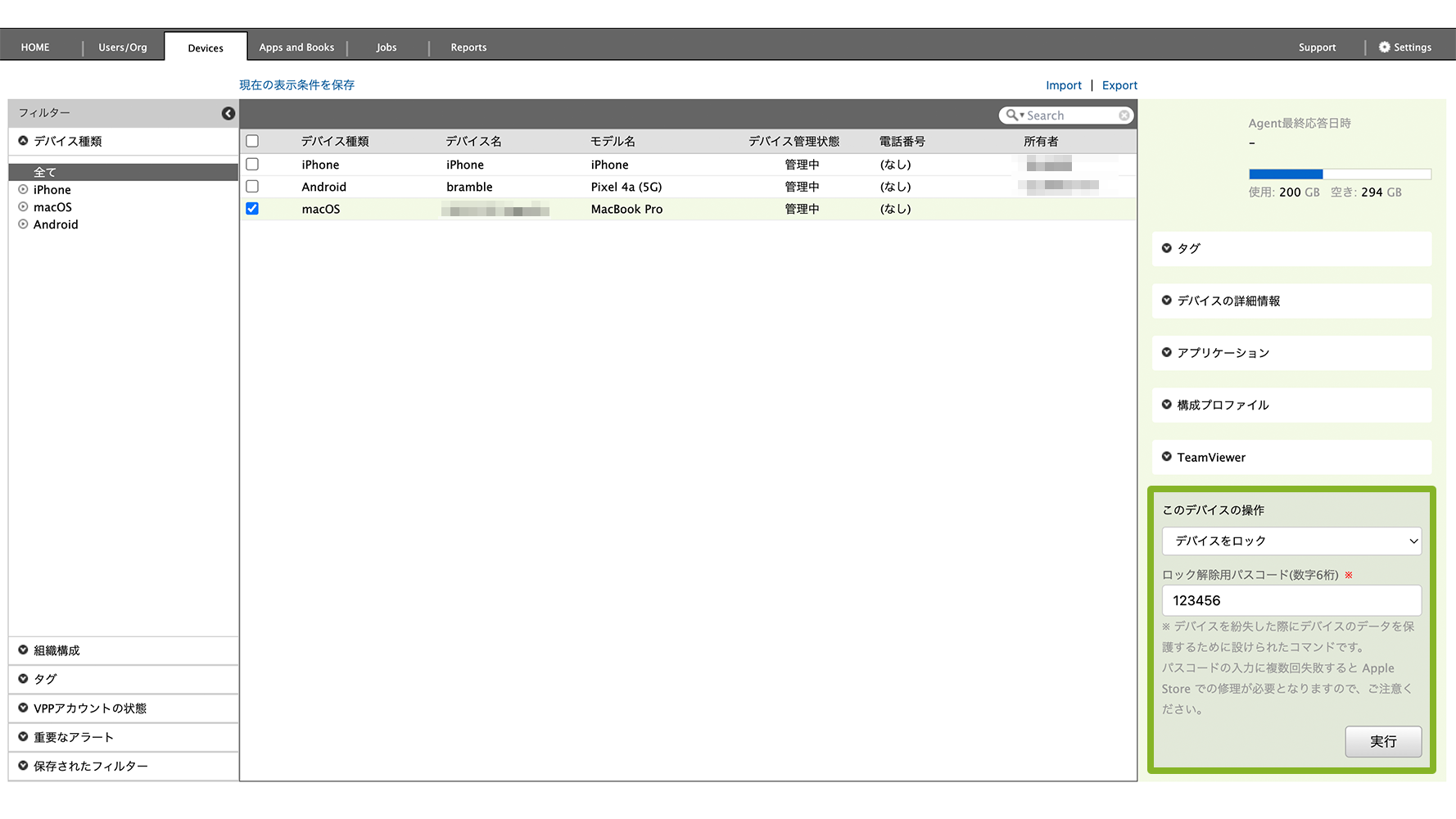Collapse the filter panel with arrow icon
This screenshot has height=819, width=1456.
point(228,114)
